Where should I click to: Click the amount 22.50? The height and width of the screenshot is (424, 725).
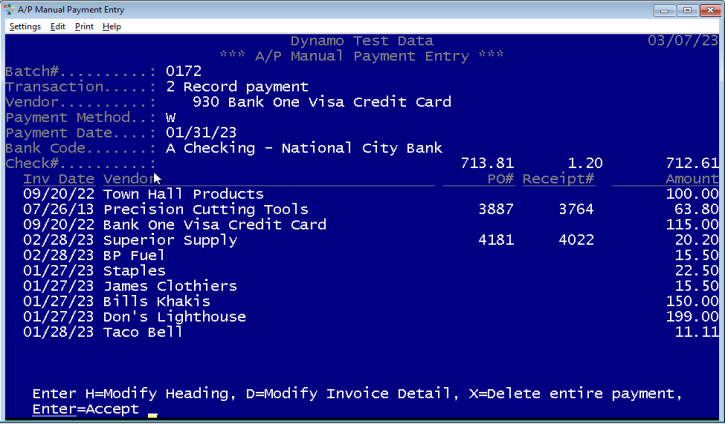[x=696, y=270]
